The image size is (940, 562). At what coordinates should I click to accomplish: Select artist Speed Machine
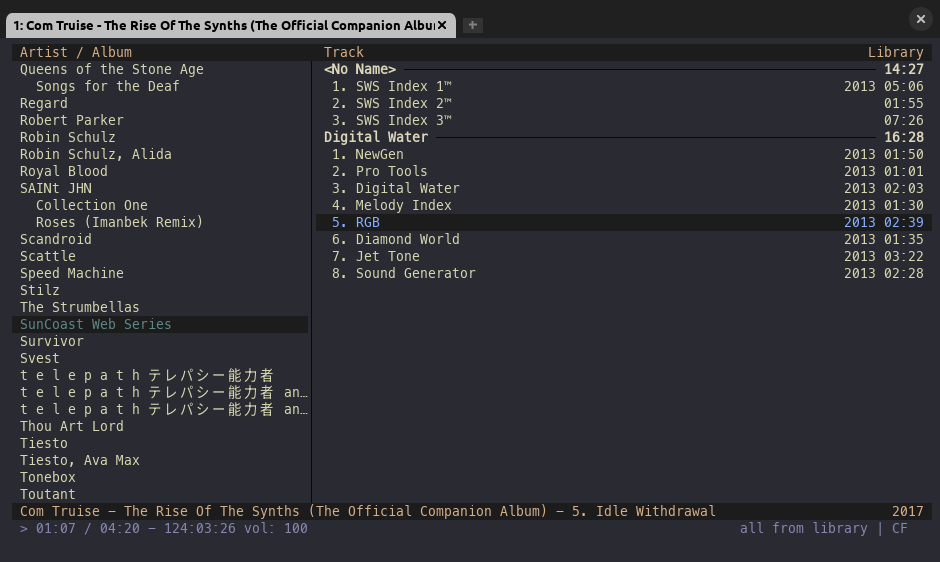71,273
